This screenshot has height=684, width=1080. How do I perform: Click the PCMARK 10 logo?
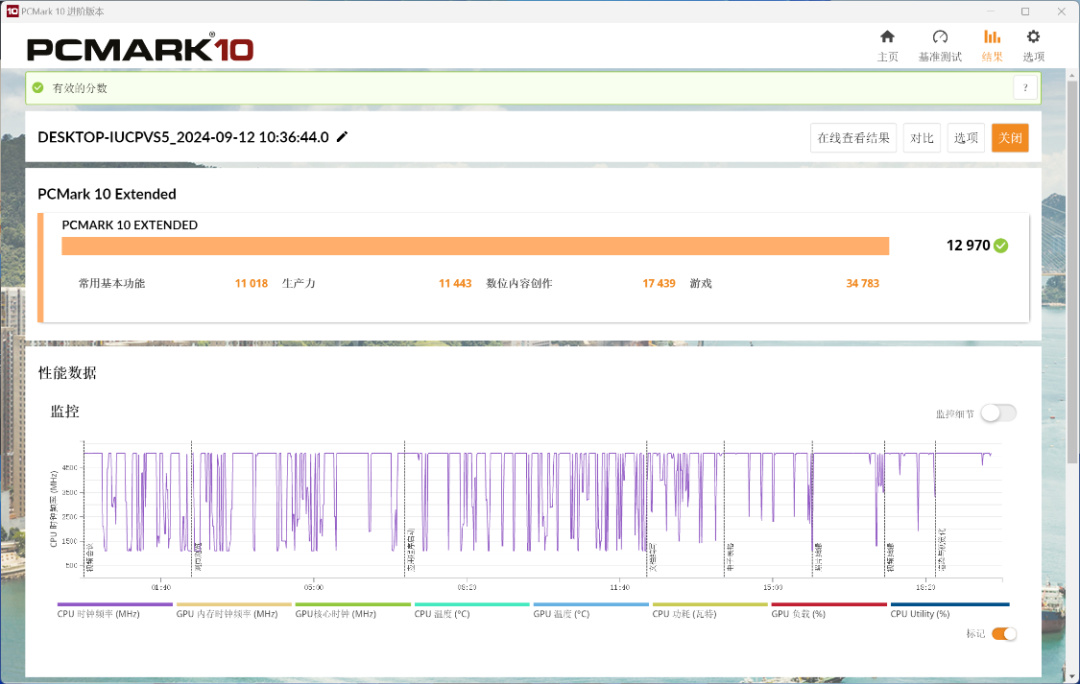(140, 49)
